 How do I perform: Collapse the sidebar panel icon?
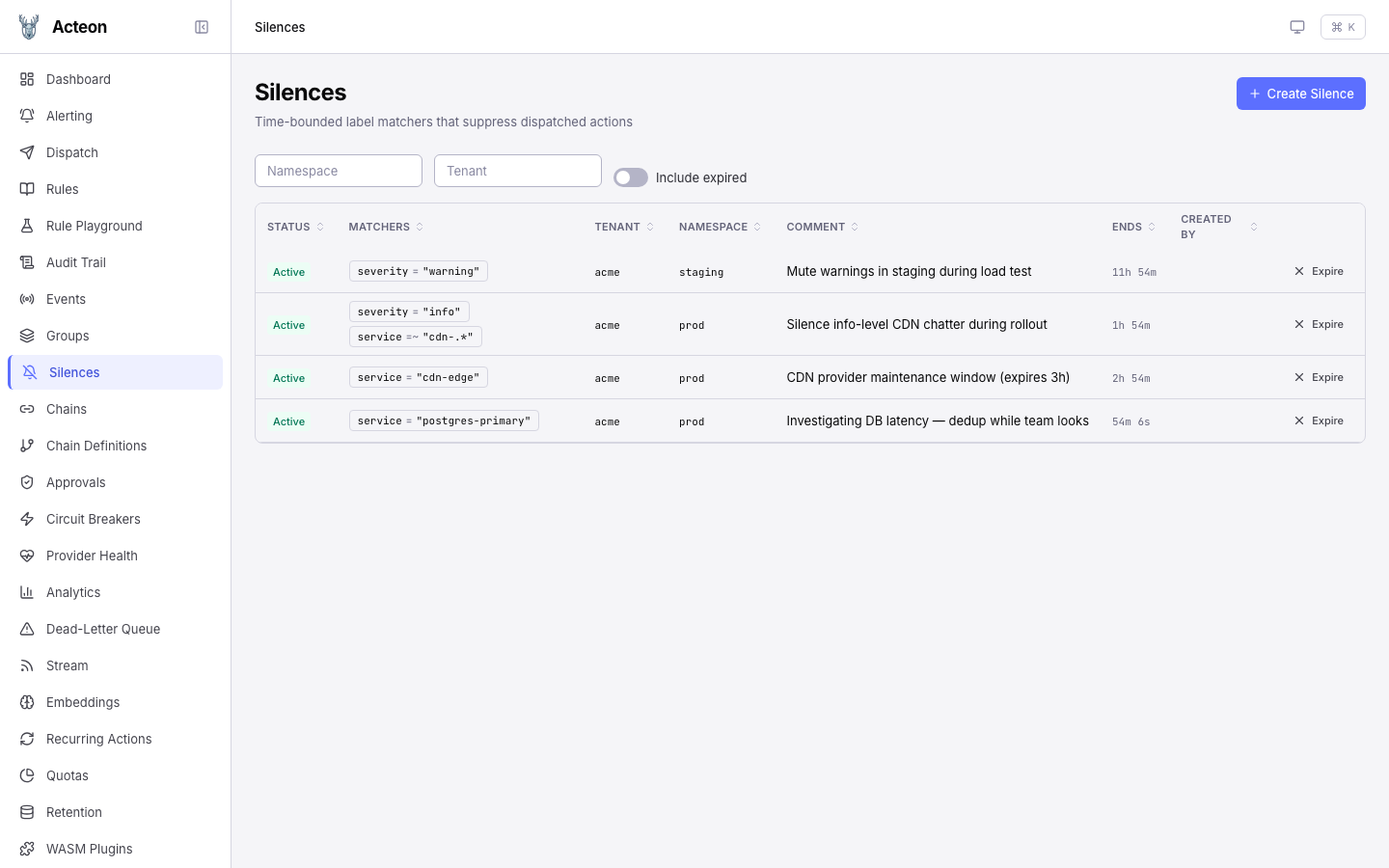[x=202, y=27]
